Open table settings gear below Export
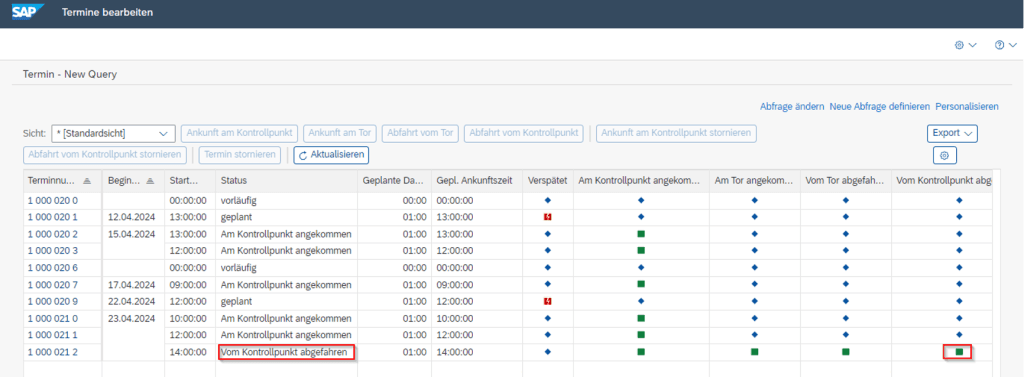 (945, 156)
